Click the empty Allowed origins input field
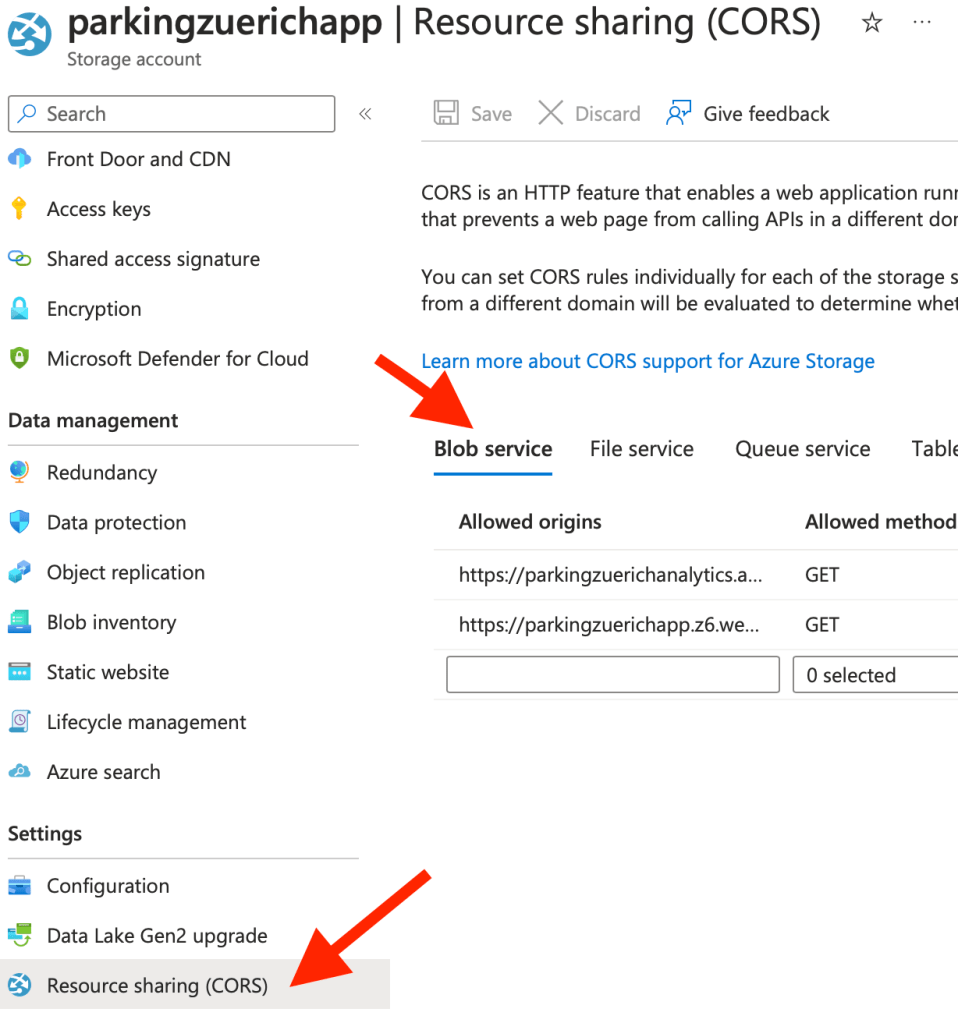This screenshot has width=958, height=1023. tap(612, 675)
